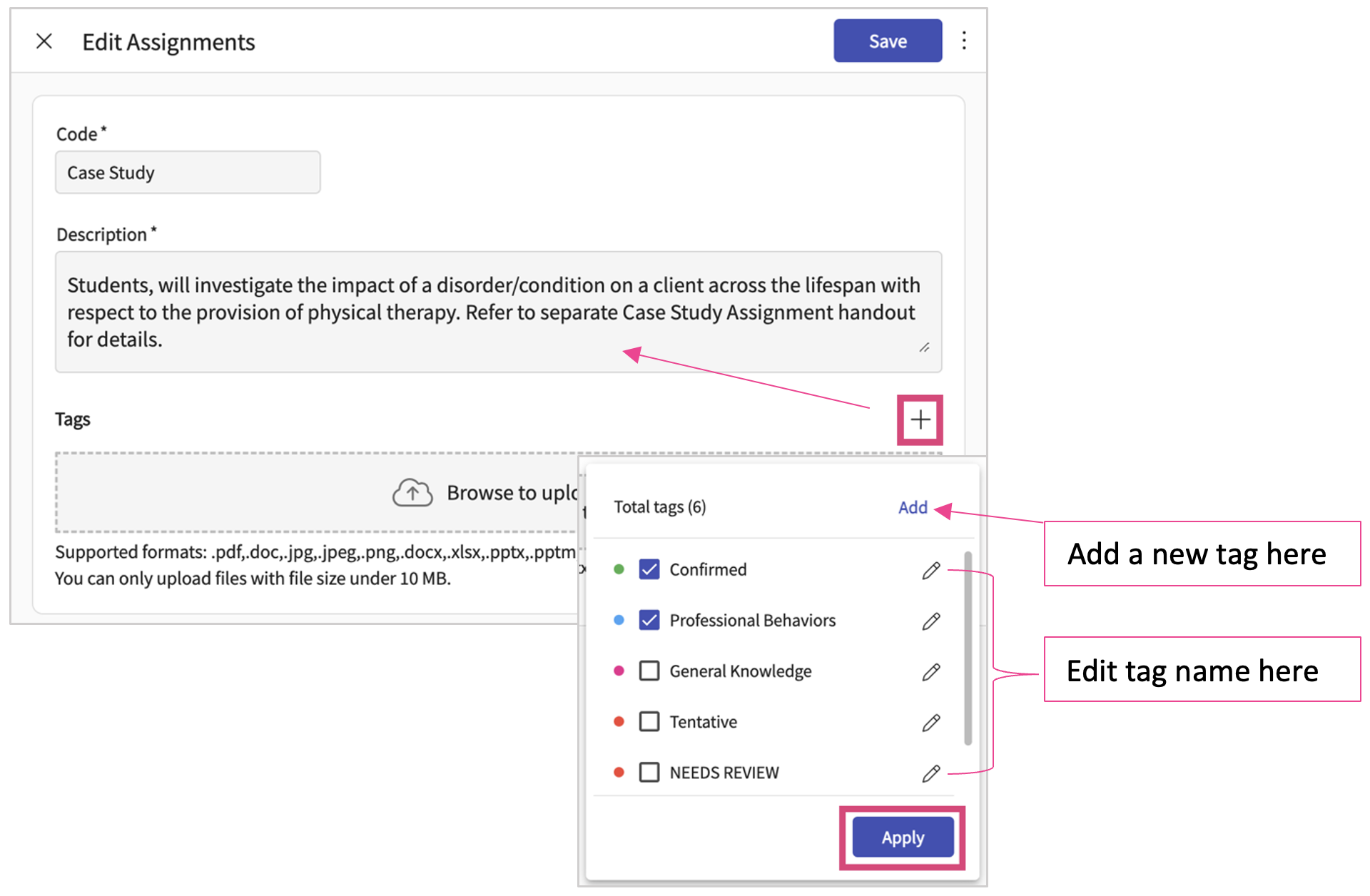Uncheck the Professional Behaviors checkbox
The height and width of the screenshot is (896, 1370).
click(649, 620)
